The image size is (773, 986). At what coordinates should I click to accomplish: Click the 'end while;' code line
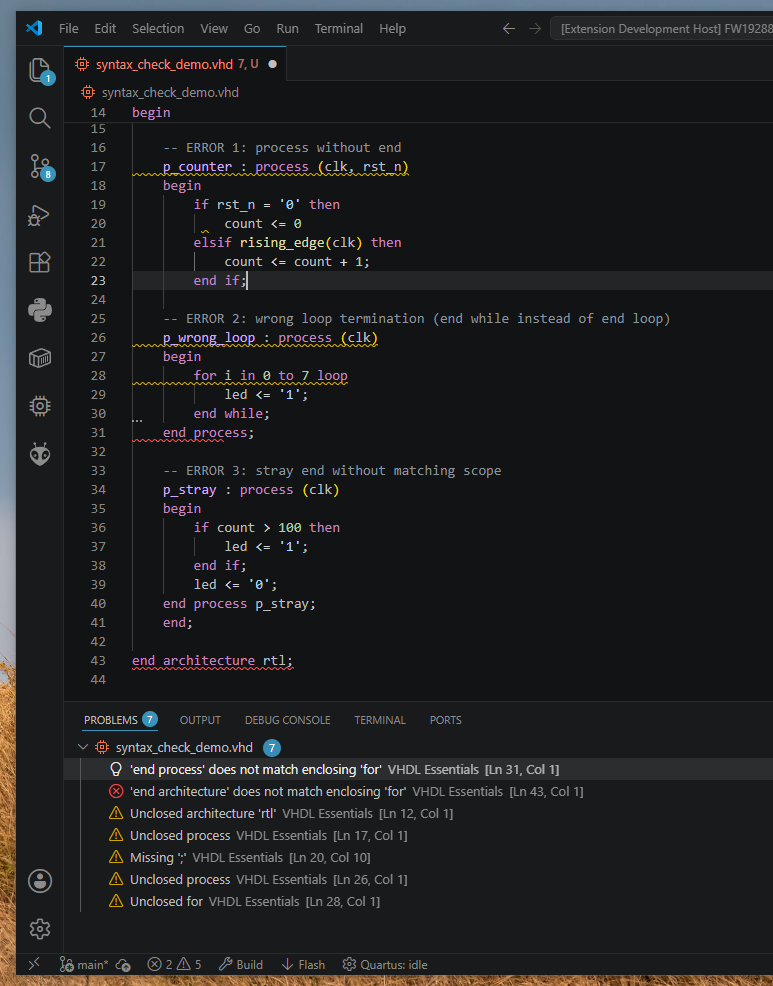[x=231, y=413]
